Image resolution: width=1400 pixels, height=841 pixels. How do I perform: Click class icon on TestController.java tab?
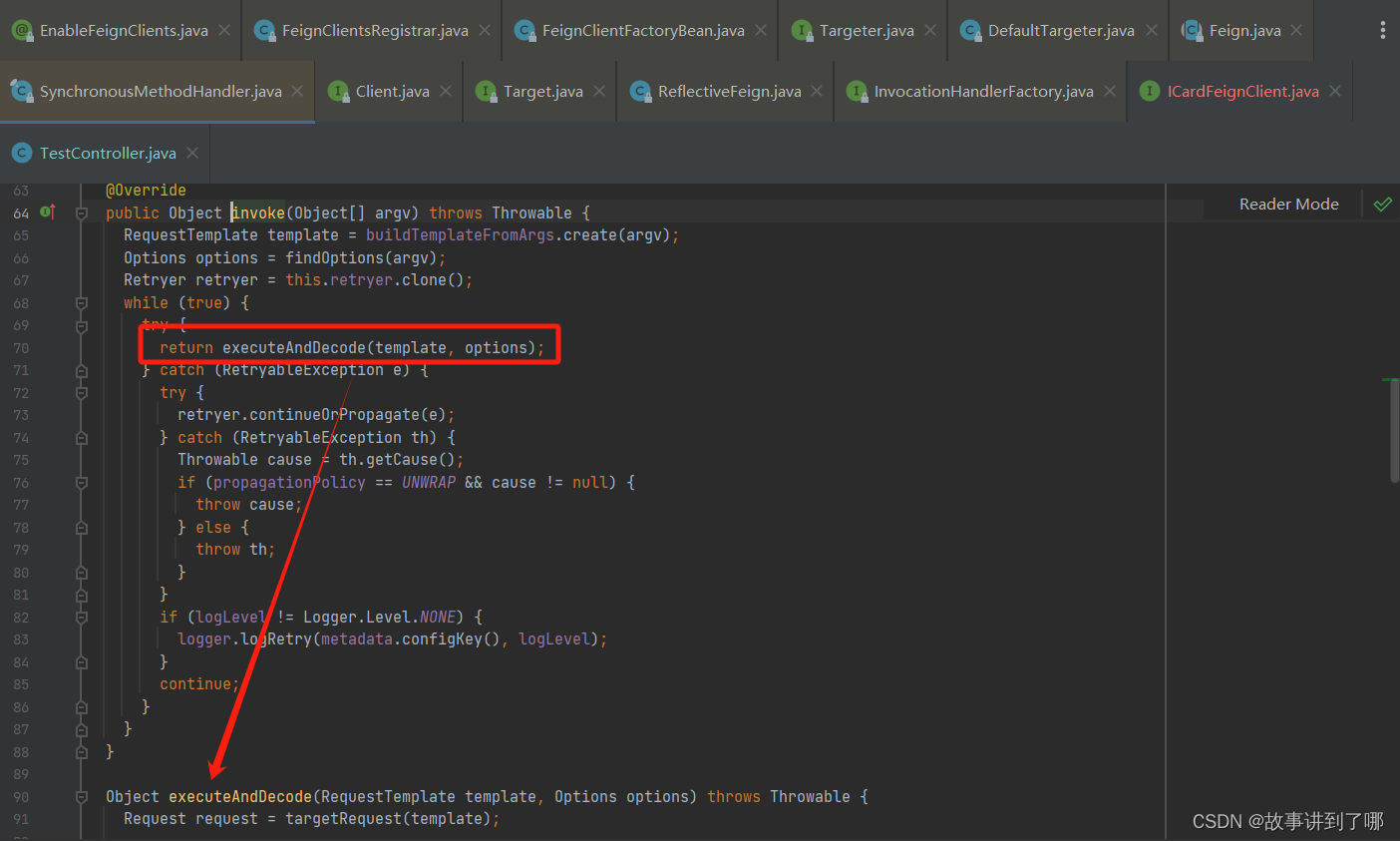pyautogui.click(x=22, y=154)
